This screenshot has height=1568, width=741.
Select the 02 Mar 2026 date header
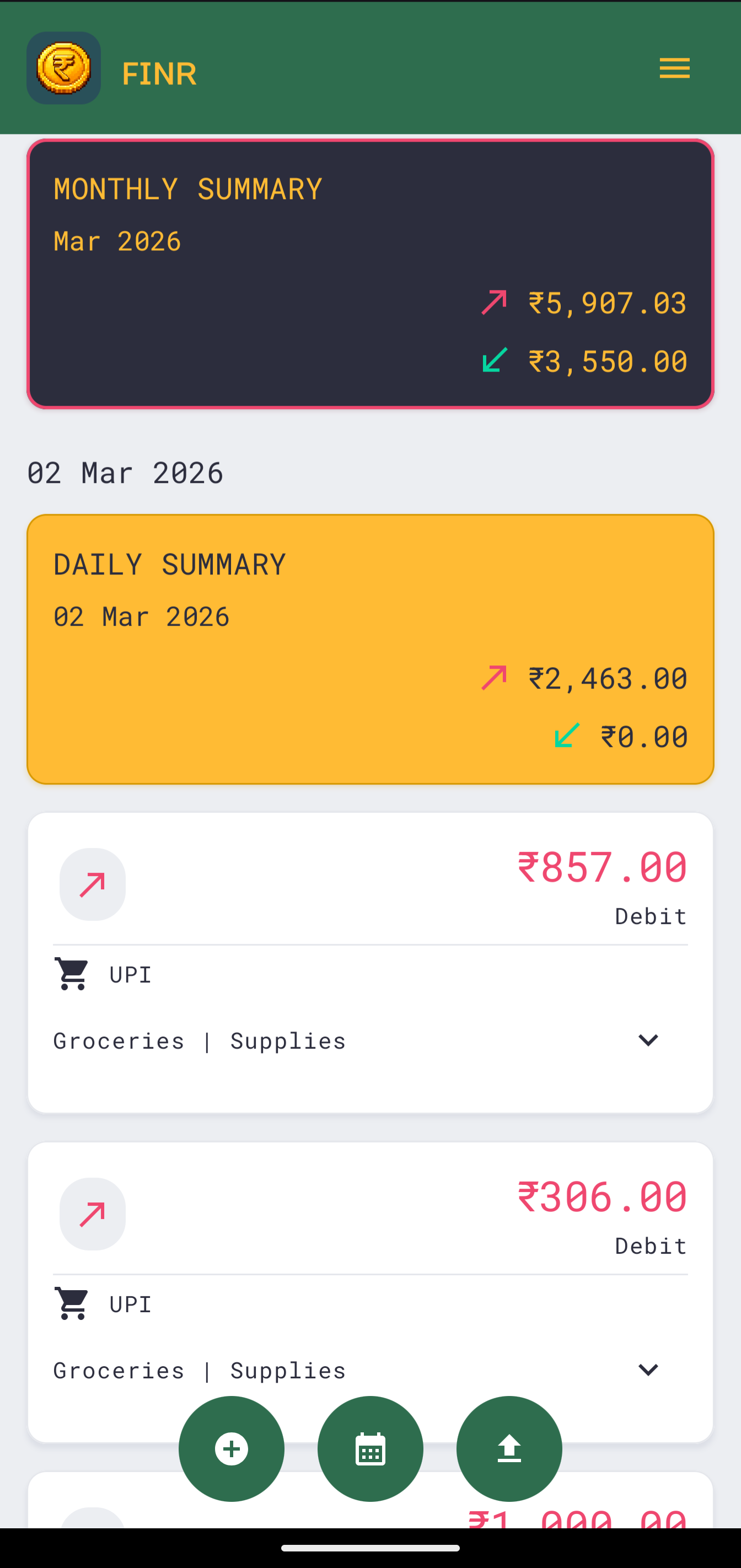point(125,473)
